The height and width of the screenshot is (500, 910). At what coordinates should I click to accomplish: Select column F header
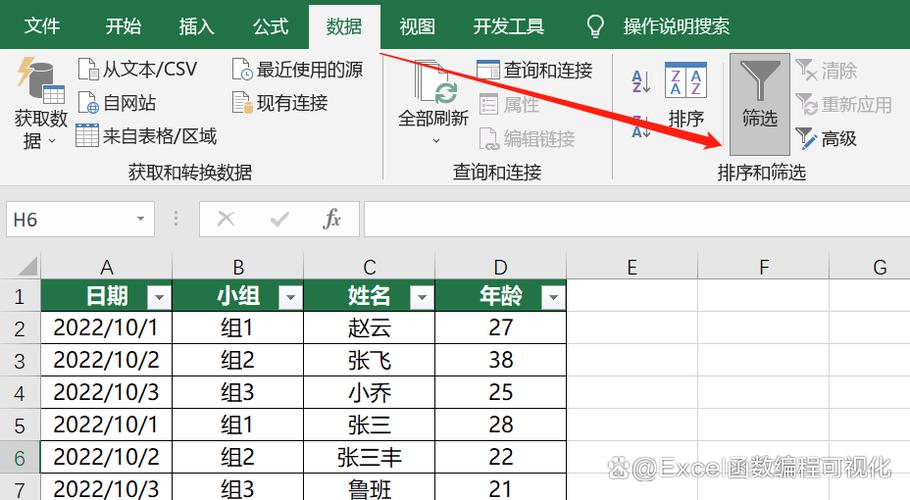click(764, 267)
